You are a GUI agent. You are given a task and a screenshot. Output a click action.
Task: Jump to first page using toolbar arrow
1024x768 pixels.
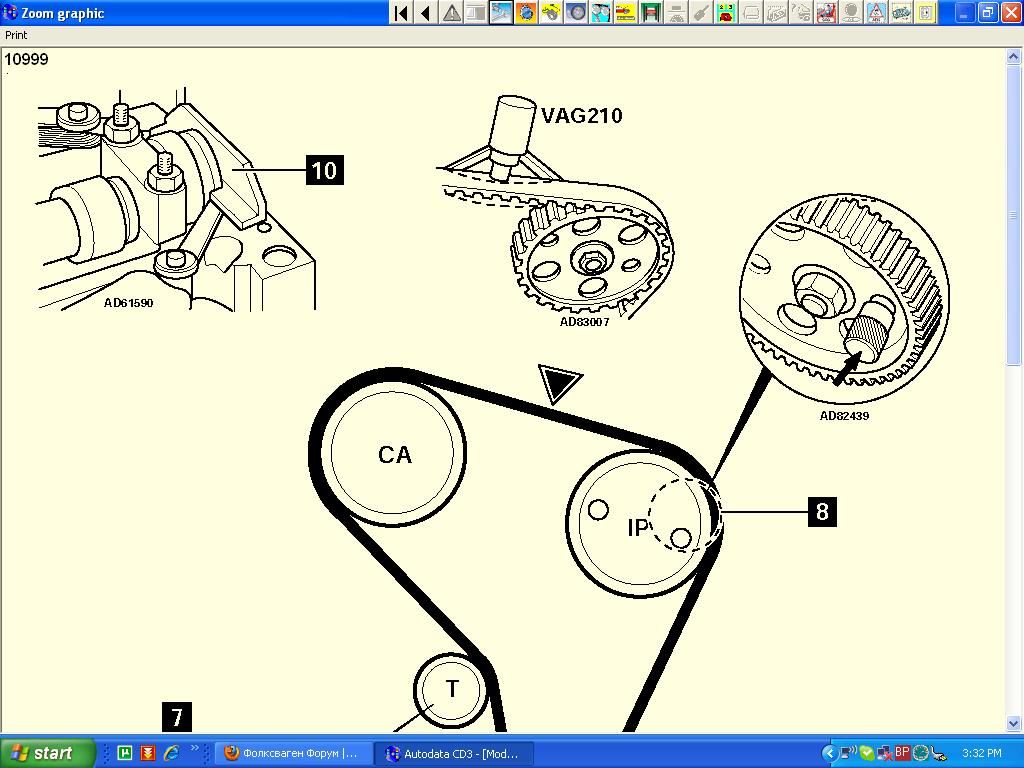(x=400, y=13)
